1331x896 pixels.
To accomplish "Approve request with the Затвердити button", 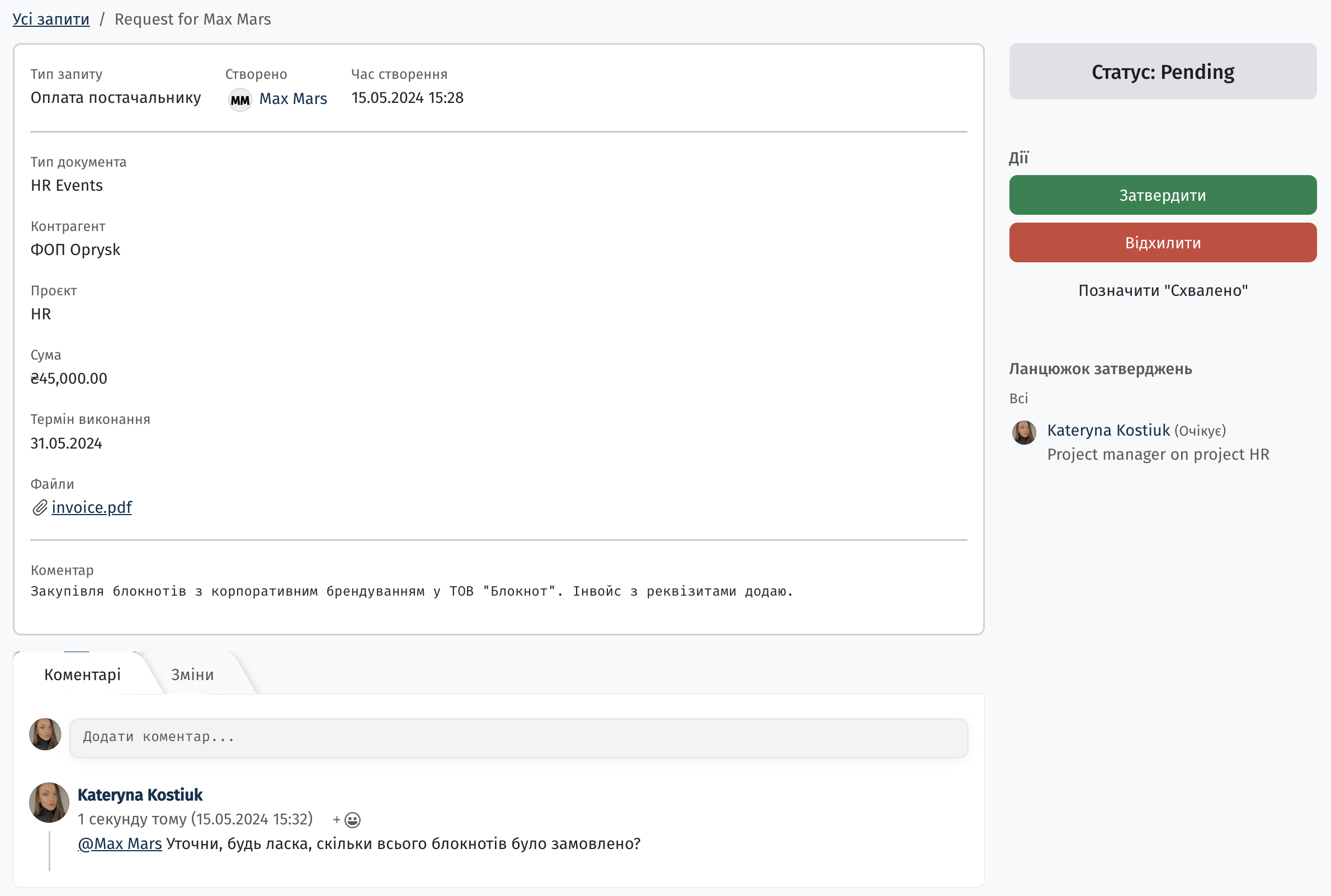I will 1163,195.
